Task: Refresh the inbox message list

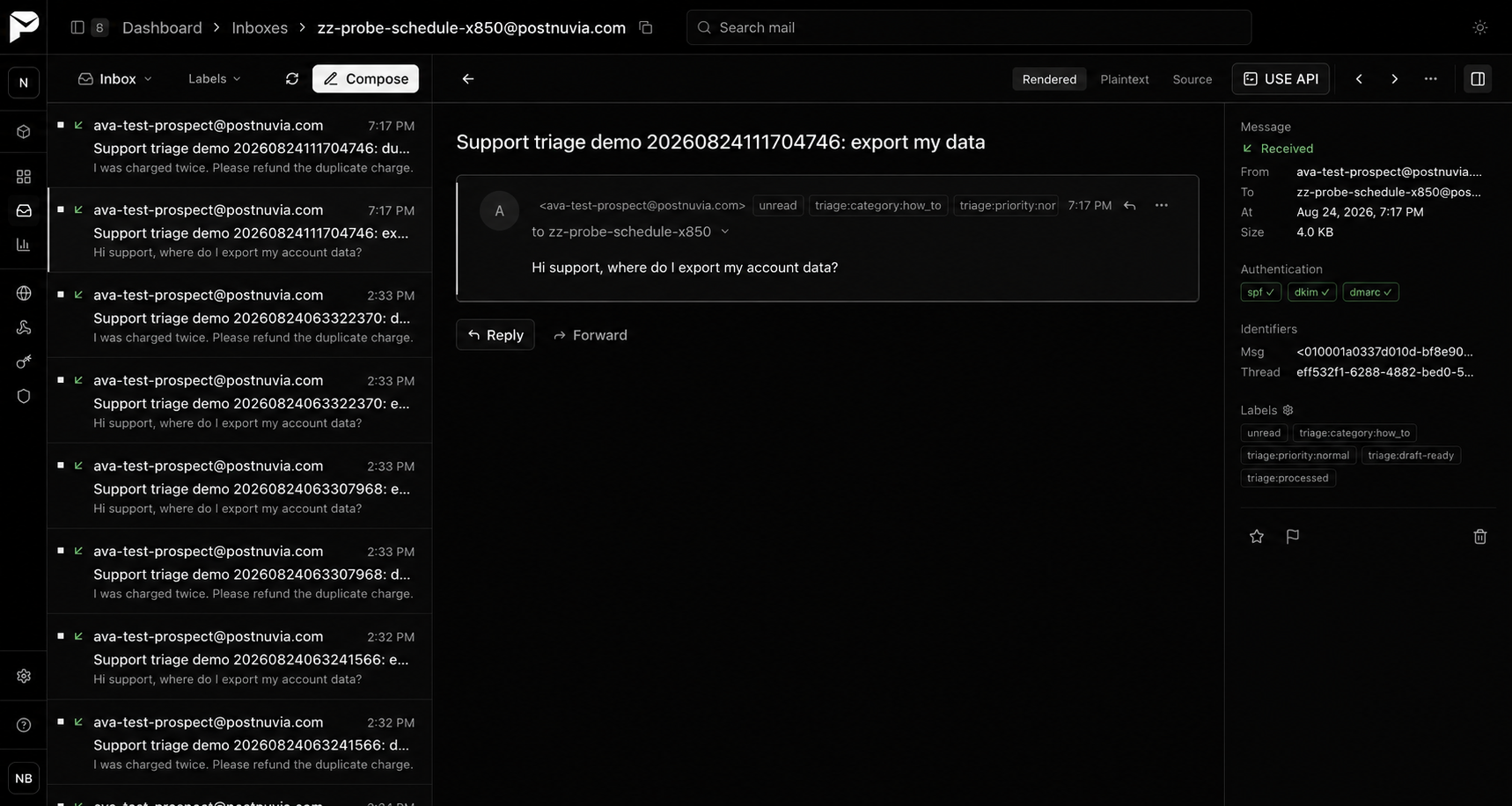Action: pos(292,78)
